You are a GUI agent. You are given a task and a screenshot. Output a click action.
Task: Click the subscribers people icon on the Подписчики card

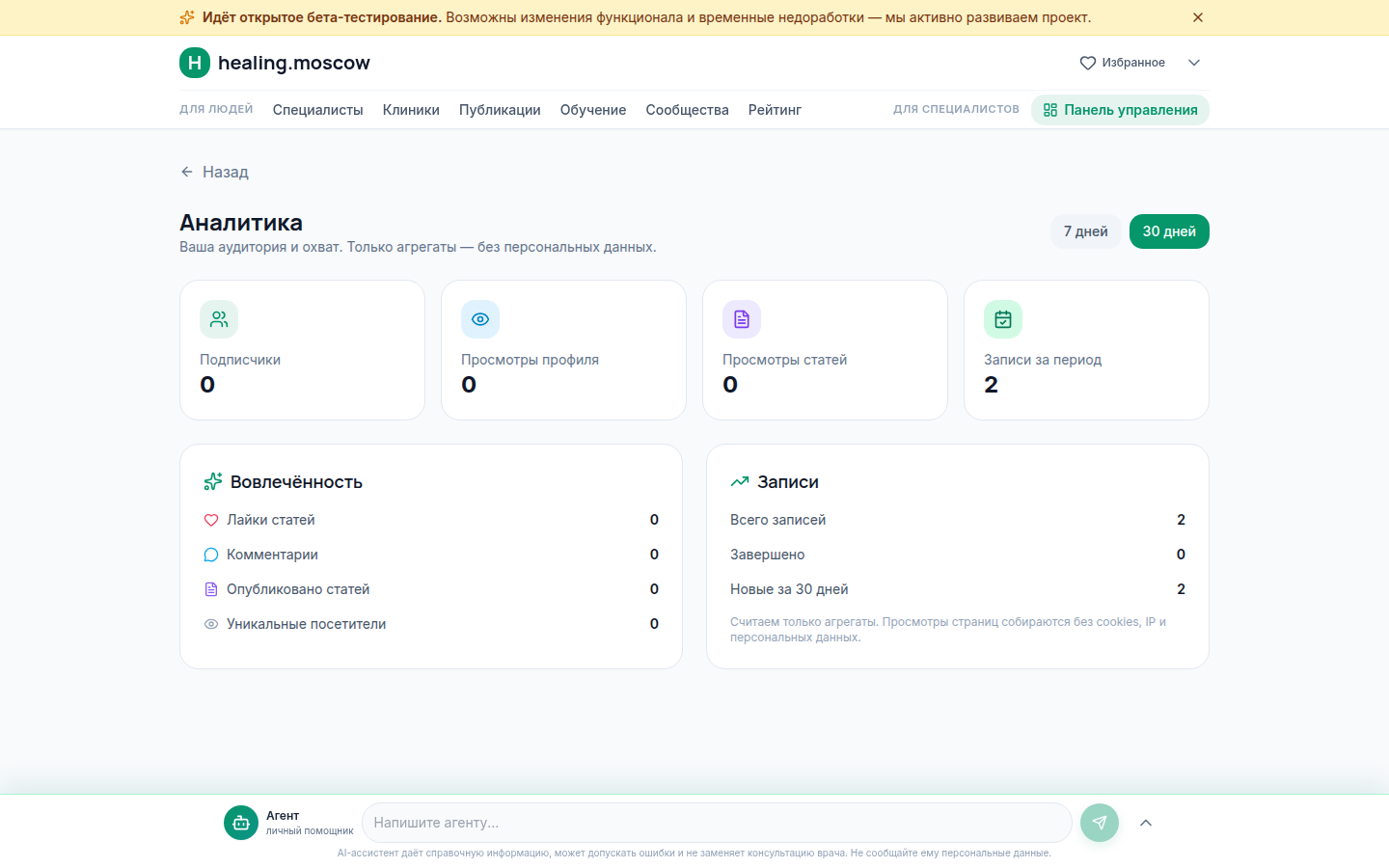tap(219, 319)
